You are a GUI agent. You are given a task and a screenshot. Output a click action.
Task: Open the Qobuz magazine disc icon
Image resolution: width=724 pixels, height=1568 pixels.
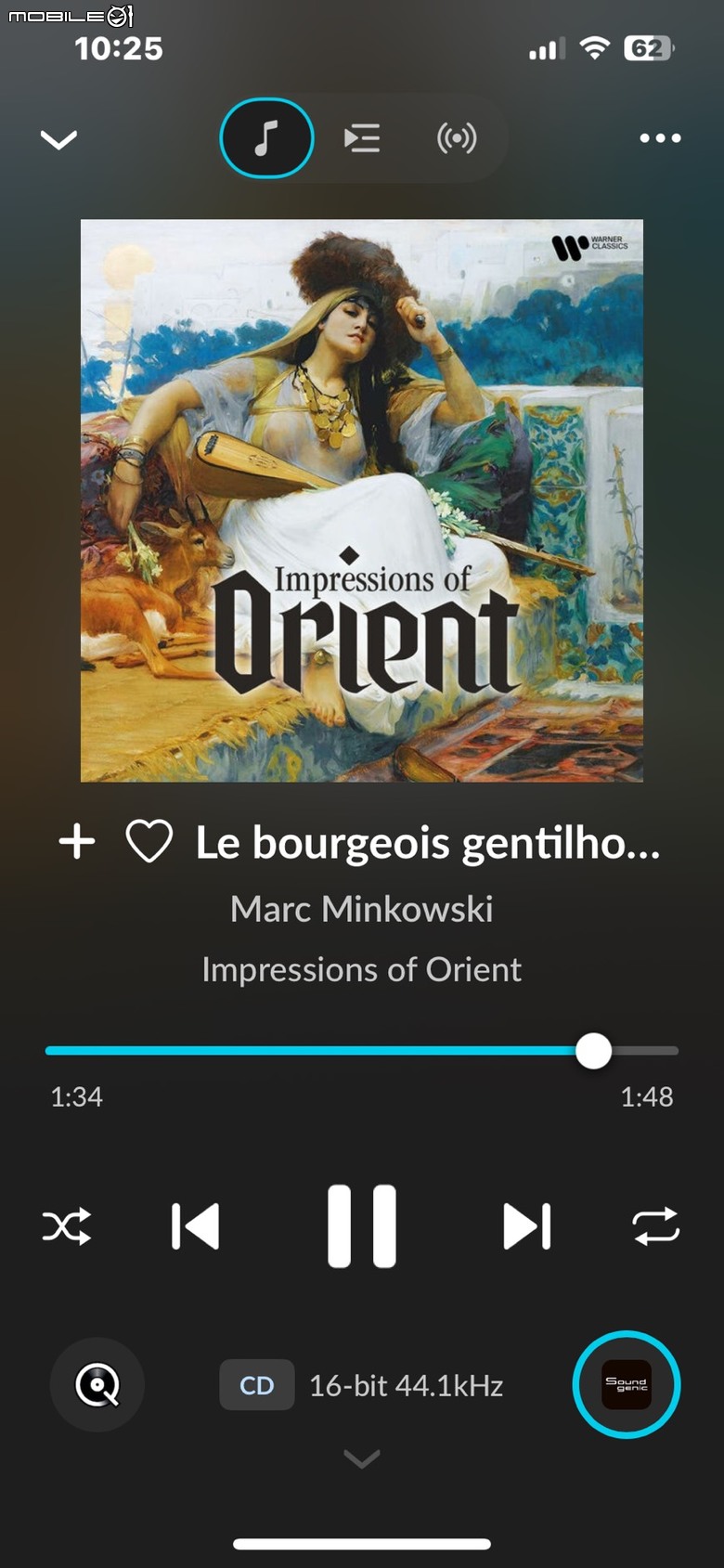coord(97,1385)
